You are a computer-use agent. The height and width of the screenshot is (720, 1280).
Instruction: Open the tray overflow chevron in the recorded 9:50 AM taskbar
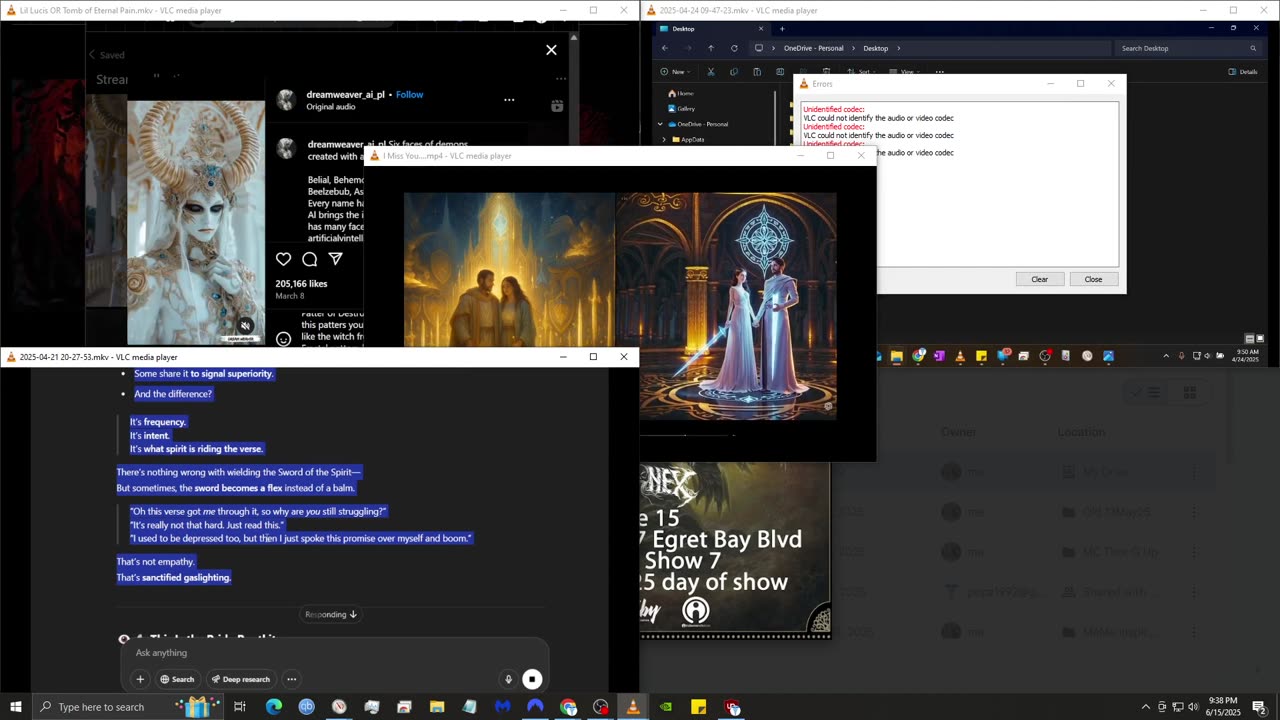(x=1166, y=356)
